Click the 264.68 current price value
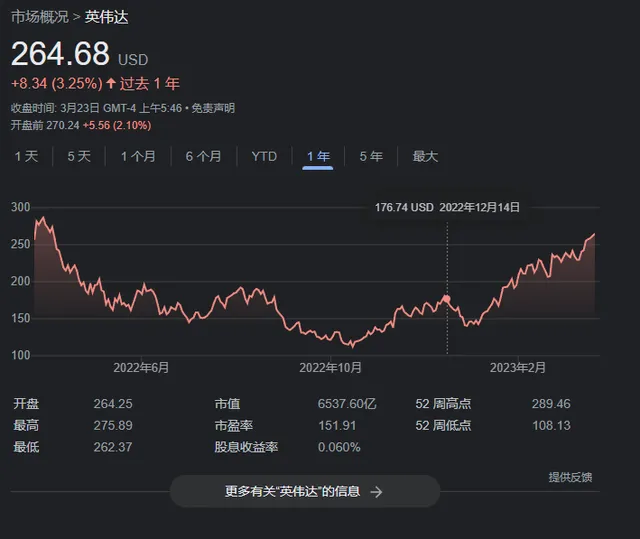640x539 pixels. [59, 56]
